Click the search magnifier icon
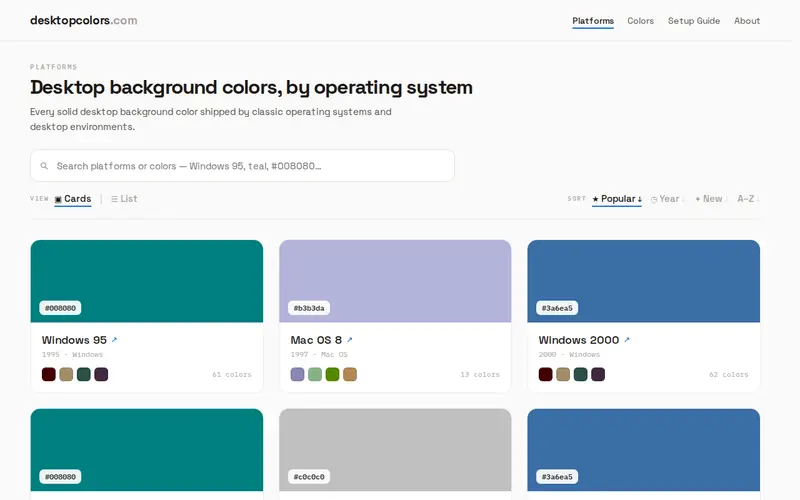Screen dimensions: 800x500 (44, 166)
